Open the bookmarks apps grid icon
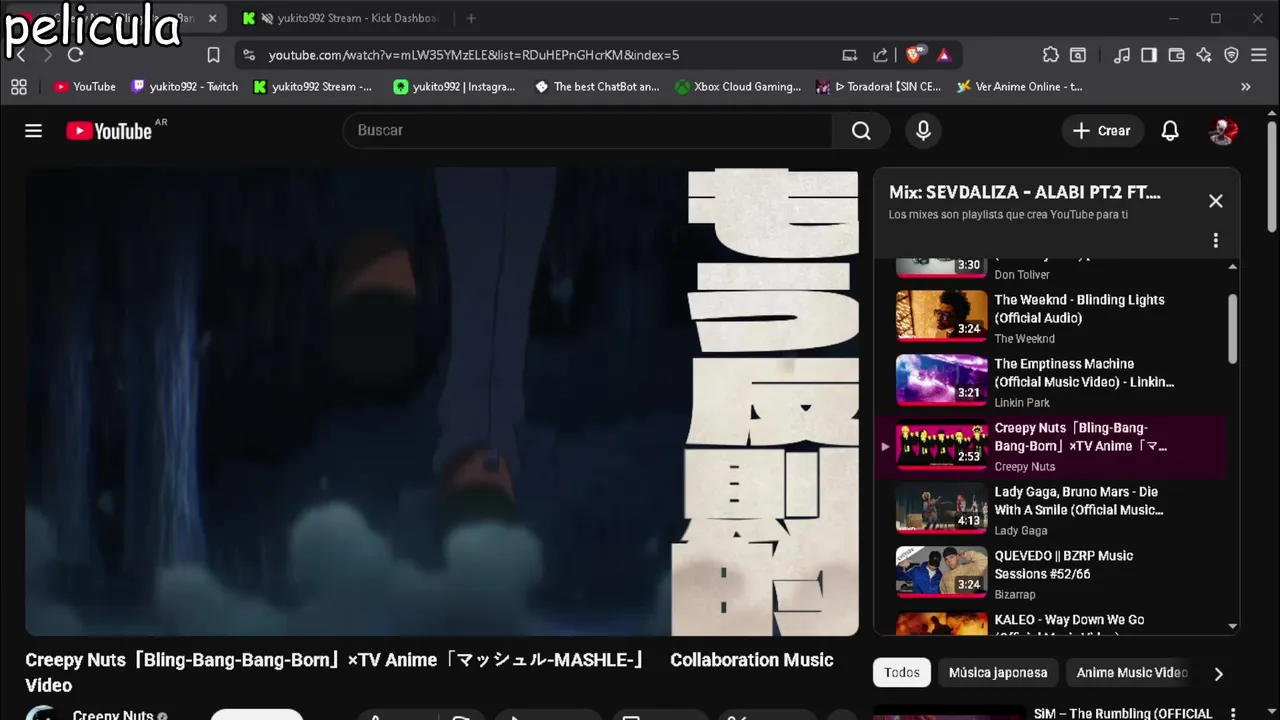The height and width of the screenshot is (720, 1280). coord(19,87)
